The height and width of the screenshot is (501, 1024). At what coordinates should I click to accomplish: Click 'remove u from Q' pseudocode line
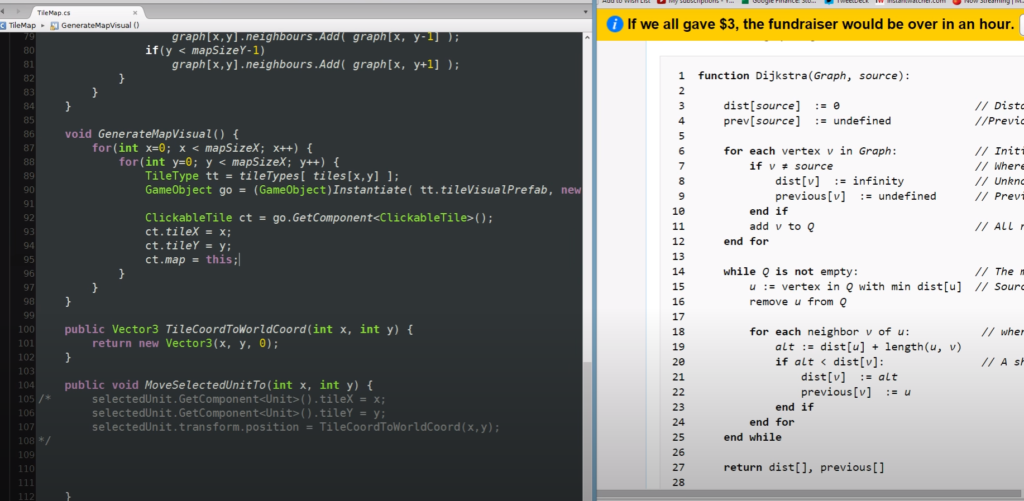tap(797, 301)
